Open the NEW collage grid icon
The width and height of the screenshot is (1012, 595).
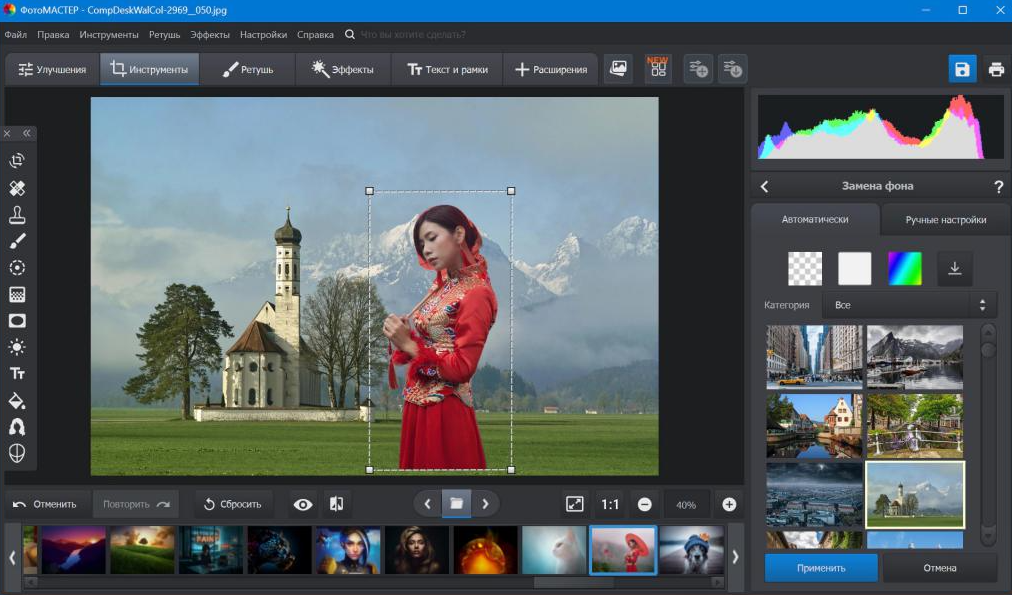click(x=658, y=68)
